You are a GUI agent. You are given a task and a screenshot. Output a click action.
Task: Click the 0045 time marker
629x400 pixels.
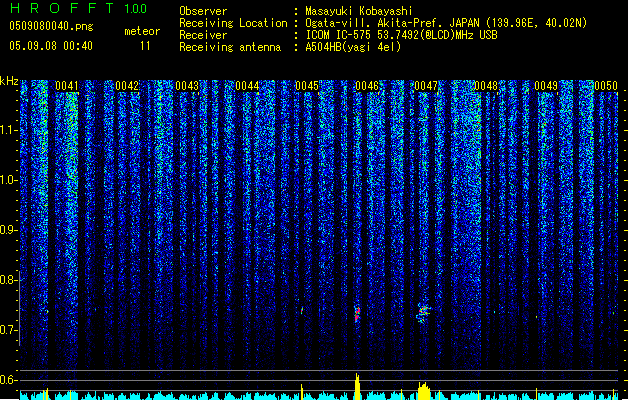pos(307,86)
